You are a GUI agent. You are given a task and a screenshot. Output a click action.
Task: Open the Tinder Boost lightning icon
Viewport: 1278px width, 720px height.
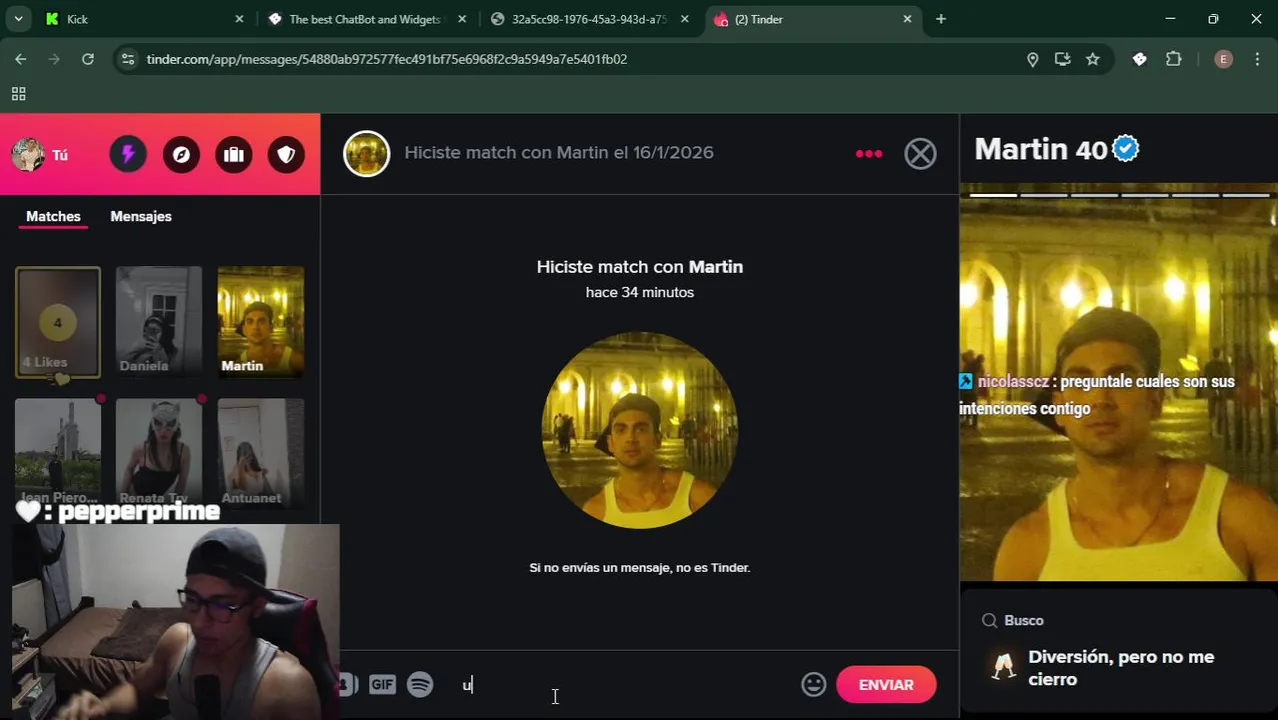[128, 154]
